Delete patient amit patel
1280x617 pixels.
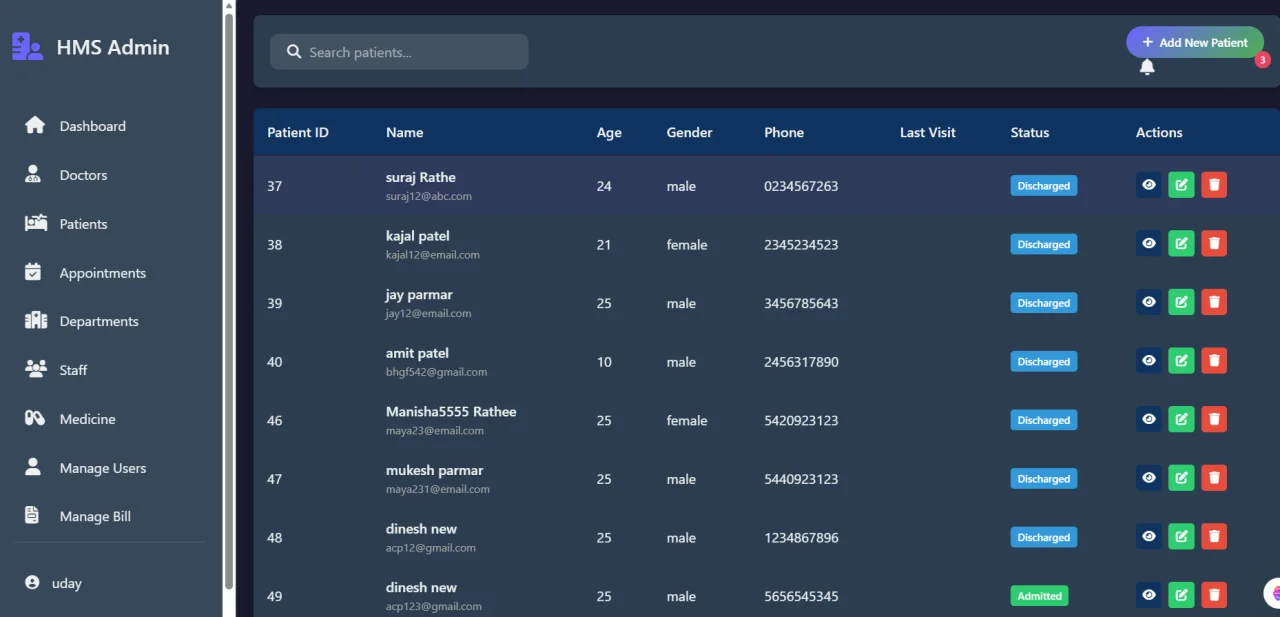click(x=1214, y=361)
